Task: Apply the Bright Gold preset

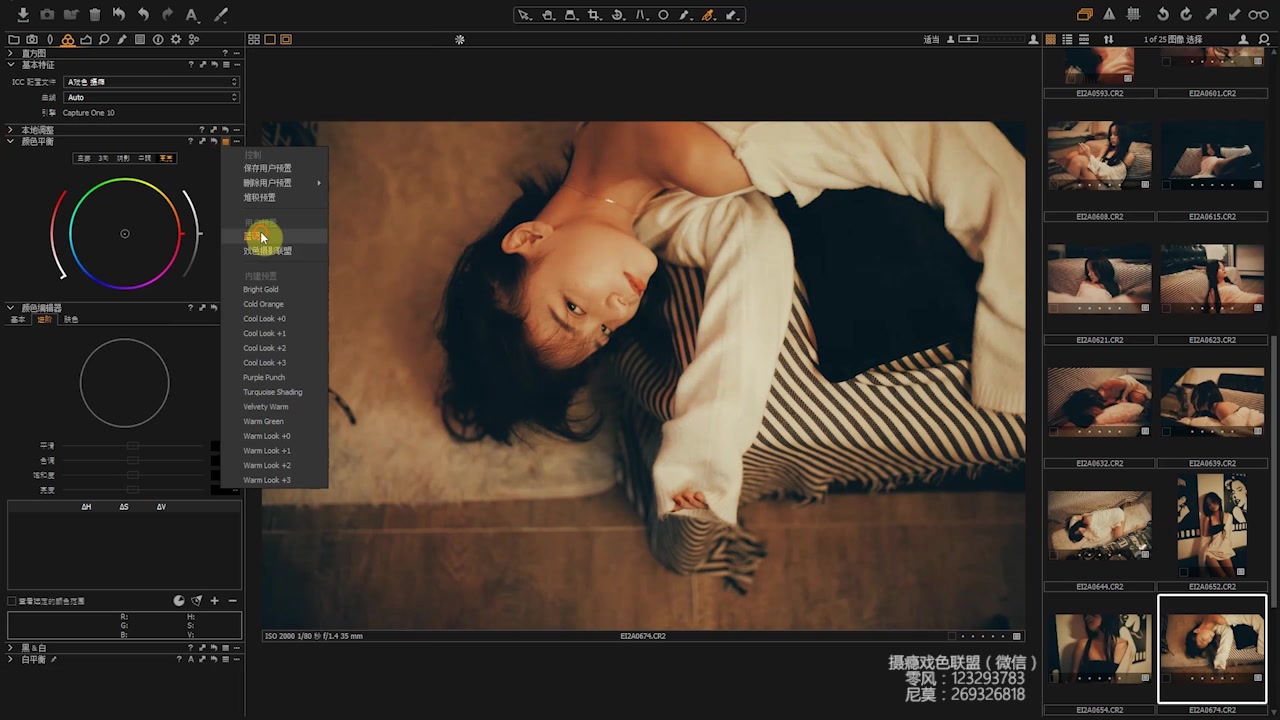Action: 261,290
